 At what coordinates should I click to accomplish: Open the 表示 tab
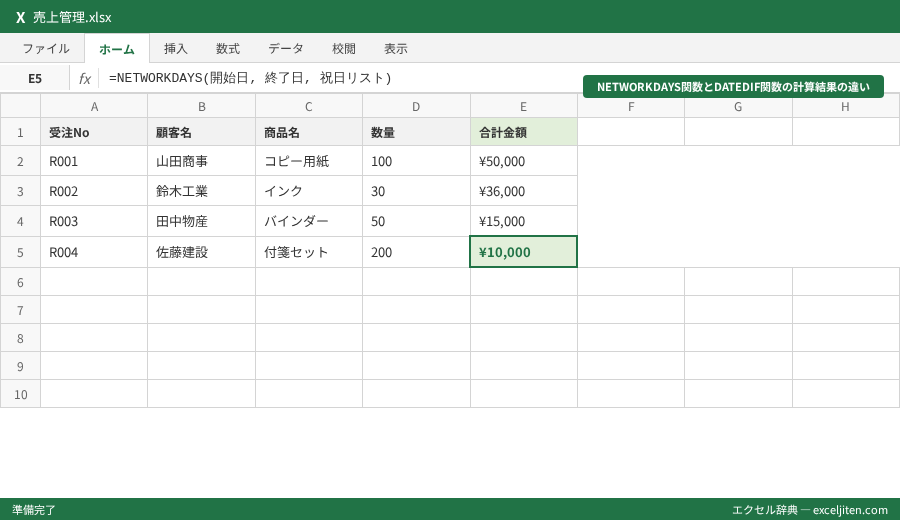tap(396, 49)
